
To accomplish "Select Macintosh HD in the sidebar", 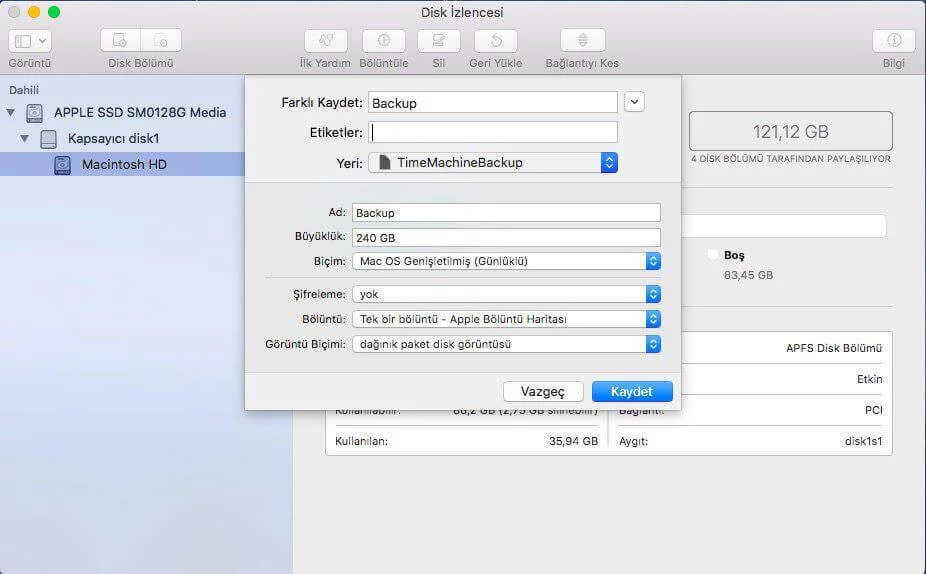I will tap(124, 164).
